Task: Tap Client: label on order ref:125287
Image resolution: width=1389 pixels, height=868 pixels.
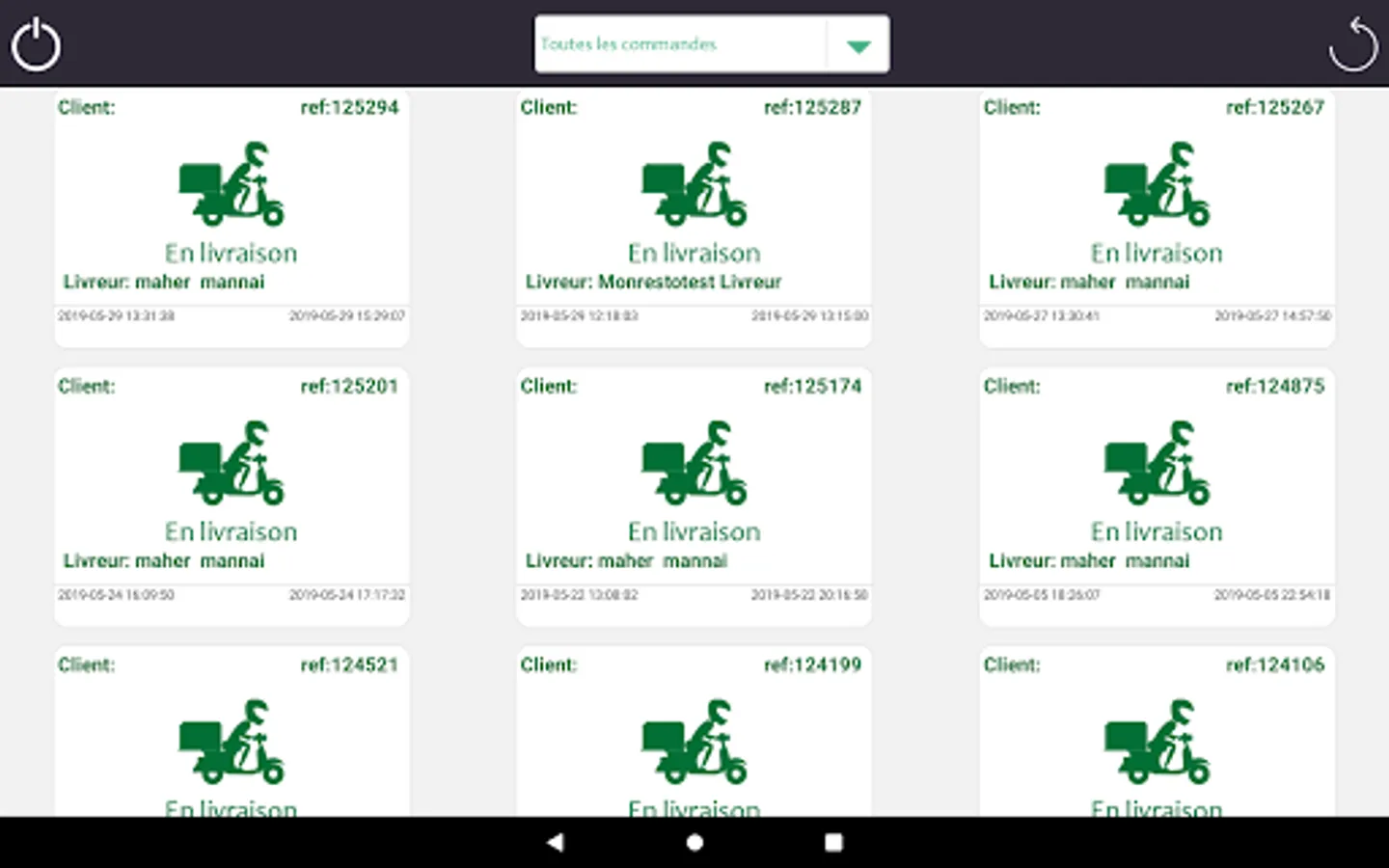Action: pos(549,107)
